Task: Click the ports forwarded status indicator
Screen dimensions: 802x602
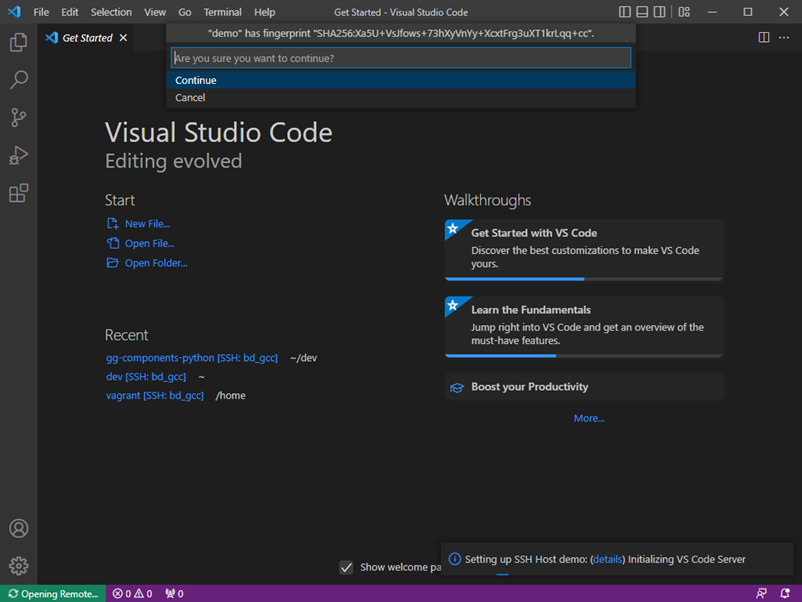Action: [x=174, y=594]
